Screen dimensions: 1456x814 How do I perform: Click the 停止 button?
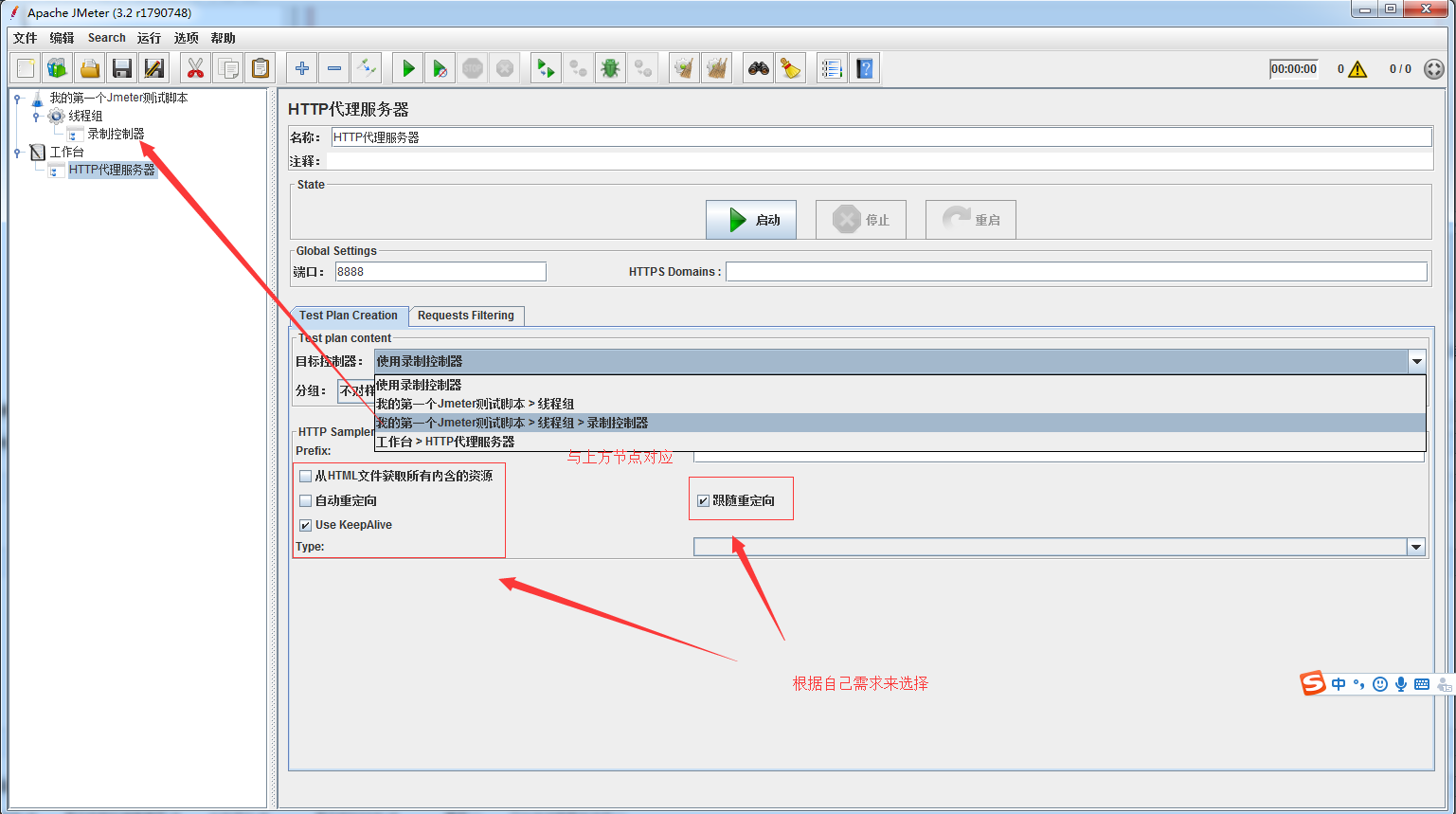click(x=861, y=220)
